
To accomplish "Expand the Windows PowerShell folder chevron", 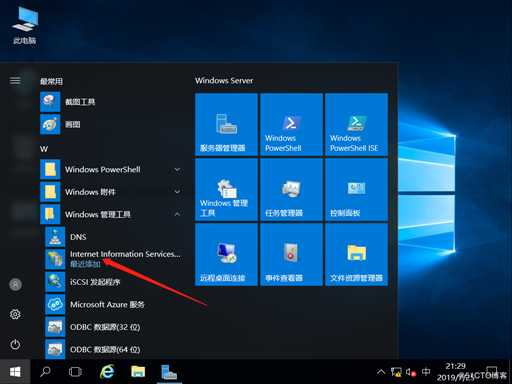I will [x=177, y=170].
